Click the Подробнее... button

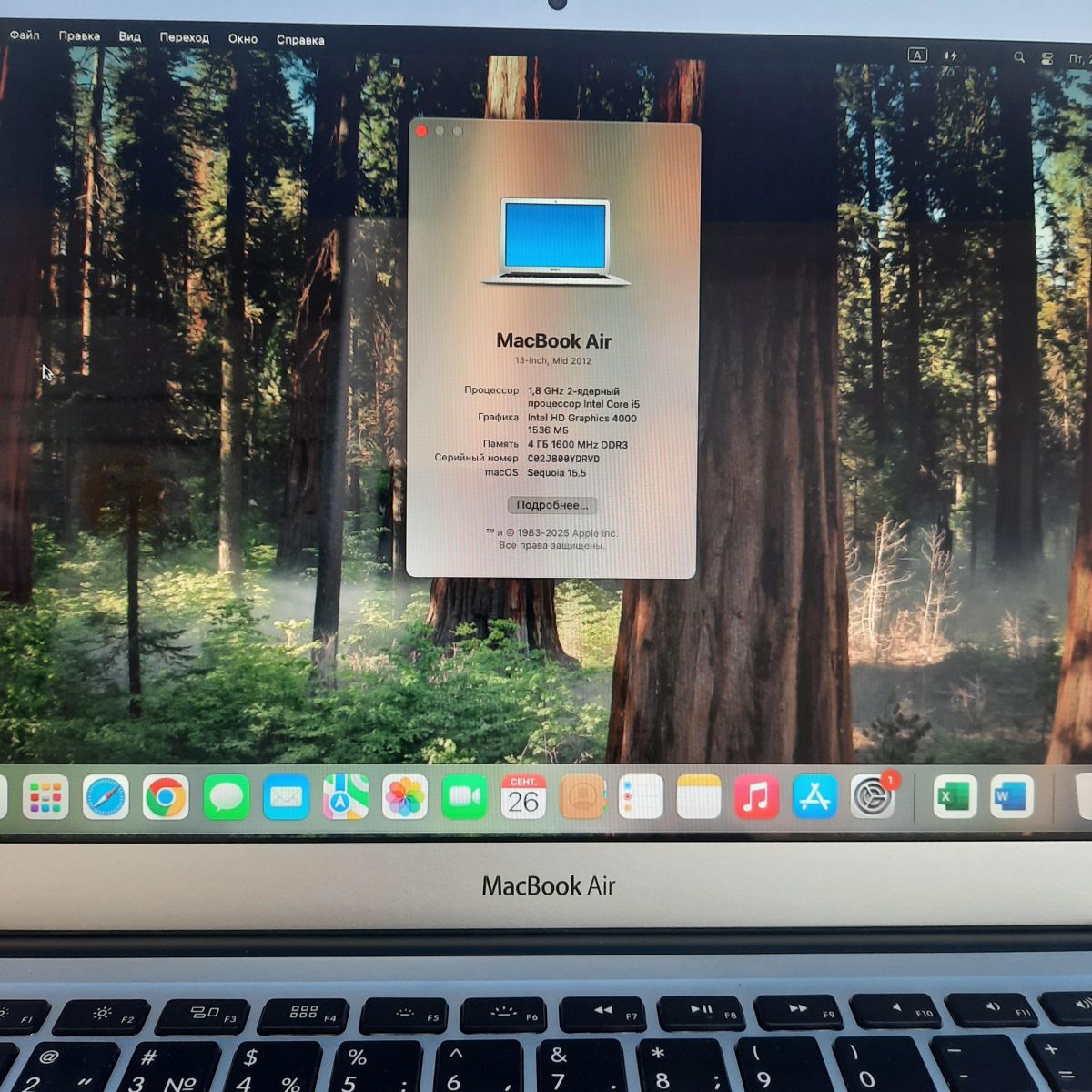(x=552, y=505)
